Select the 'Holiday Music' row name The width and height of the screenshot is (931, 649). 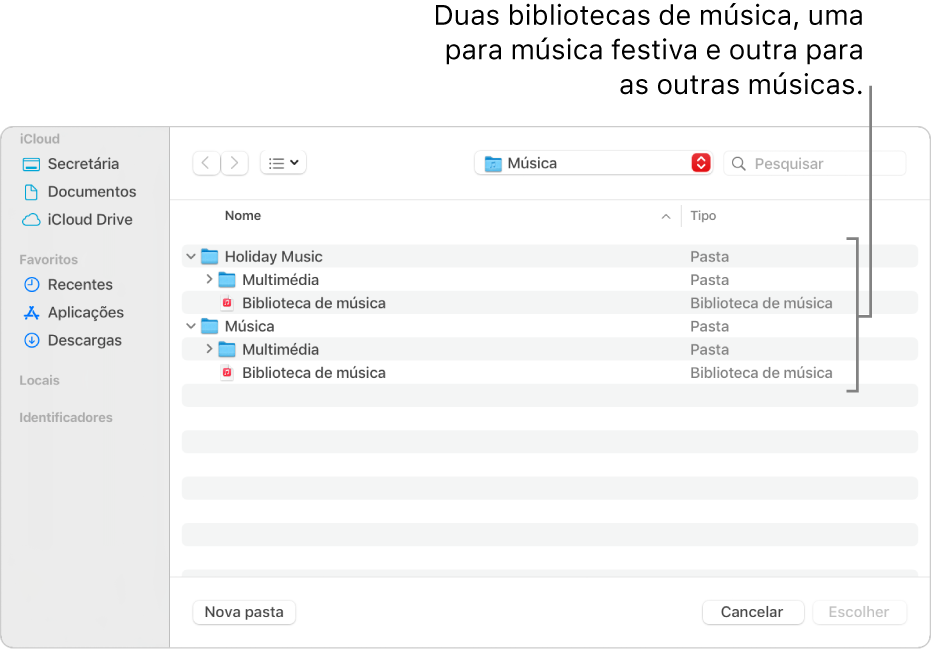(274, 257)
